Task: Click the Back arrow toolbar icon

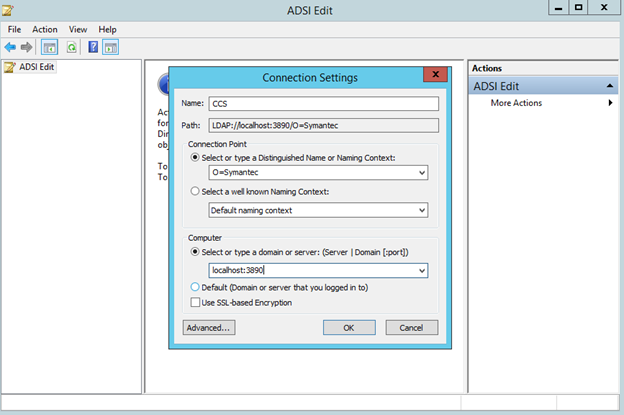Action: click(11, 47)
